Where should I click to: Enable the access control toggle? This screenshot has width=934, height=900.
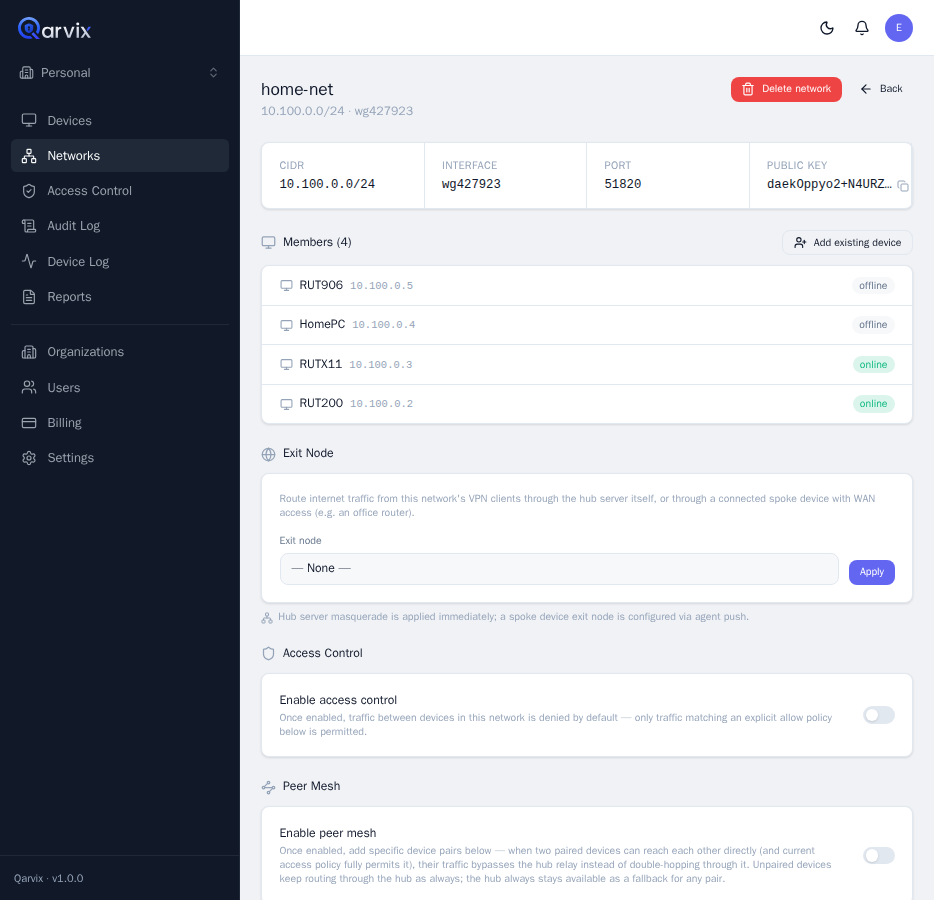coord(879,715)
